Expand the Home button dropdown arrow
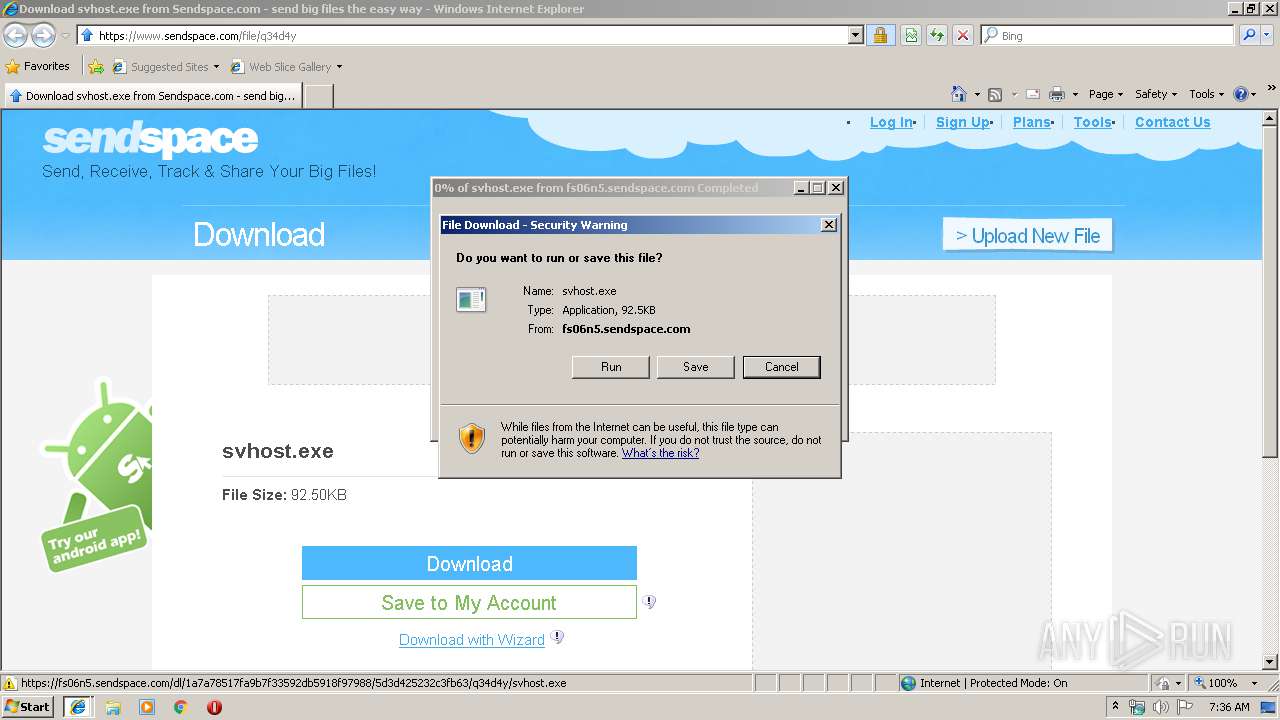1280x720 pixels. (x=976, y=94)
